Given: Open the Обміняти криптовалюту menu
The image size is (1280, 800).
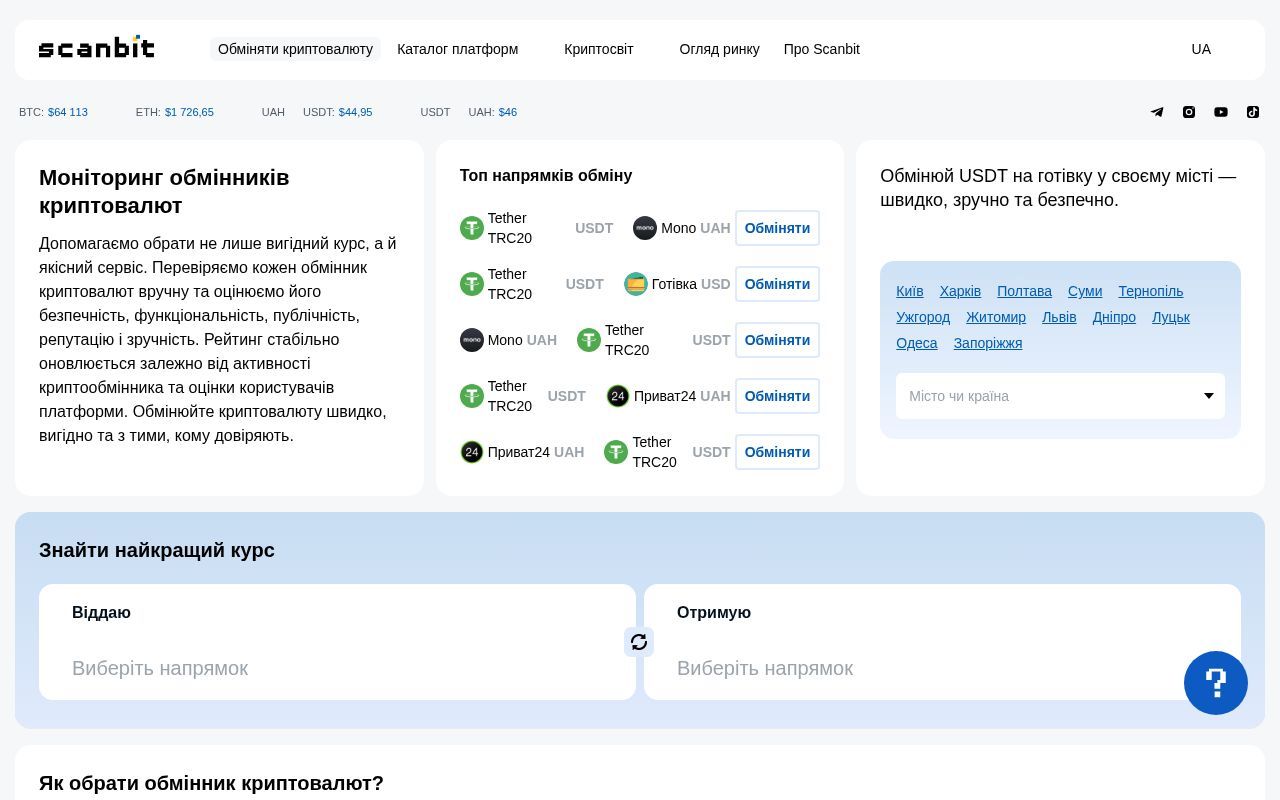Looking at the screenshot, I should (295, 49).
